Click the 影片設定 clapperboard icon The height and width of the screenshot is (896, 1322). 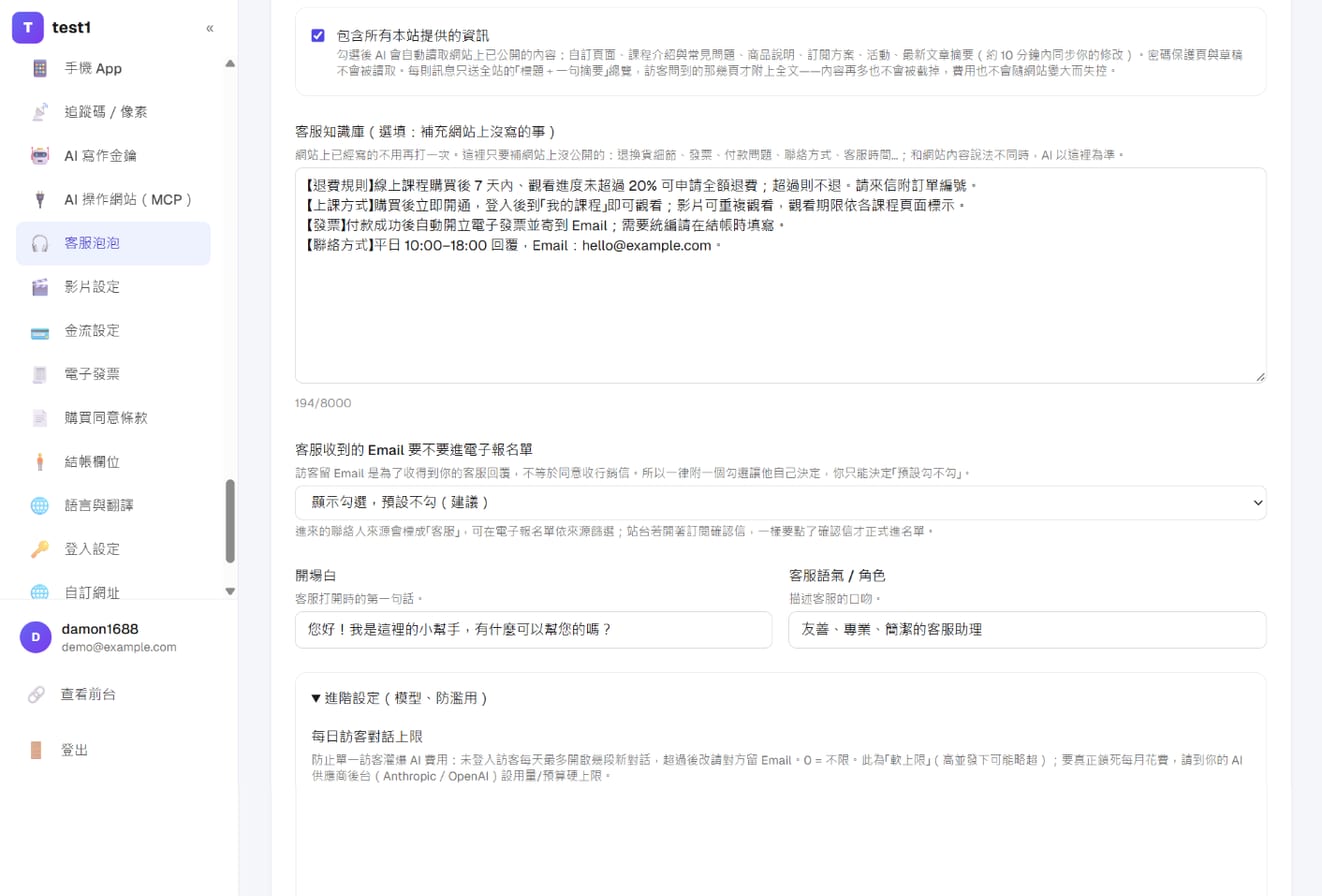tap(40, 287)
